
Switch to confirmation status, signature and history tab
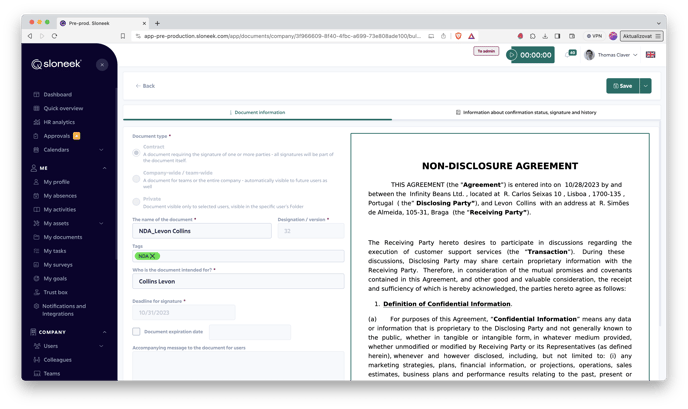tap(526, 112)
